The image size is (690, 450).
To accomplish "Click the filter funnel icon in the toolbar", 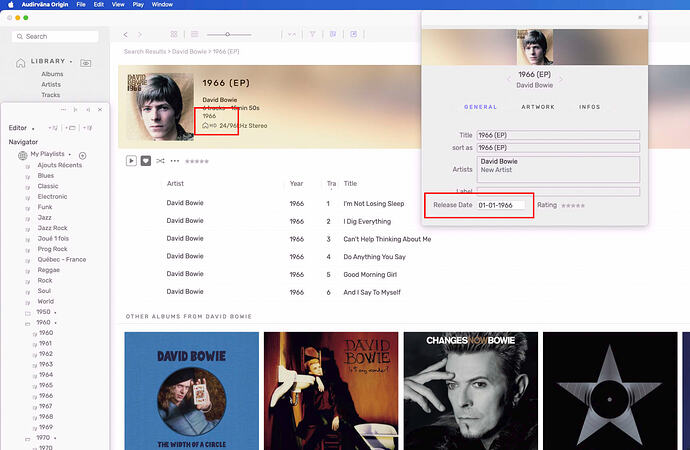I will tap(312, 34).
